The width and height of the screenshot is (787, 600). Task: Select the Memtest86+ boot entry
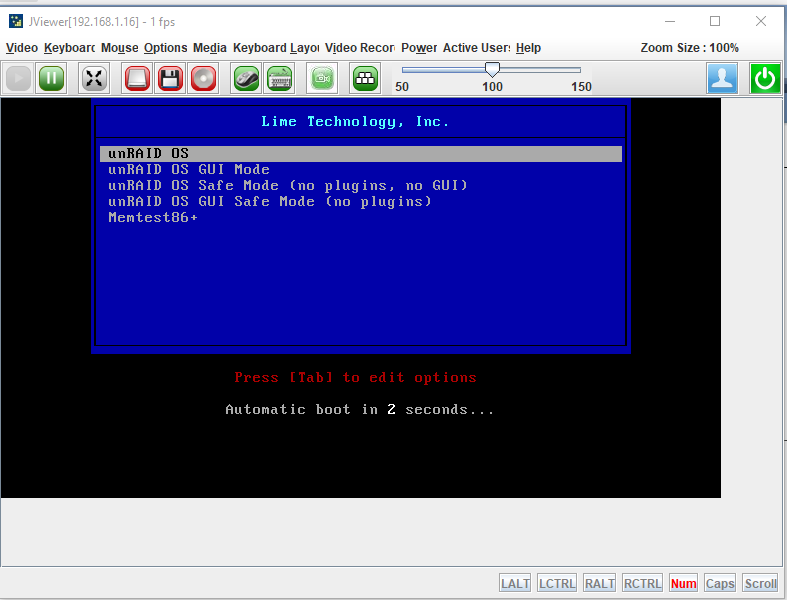tap(153, 217)
